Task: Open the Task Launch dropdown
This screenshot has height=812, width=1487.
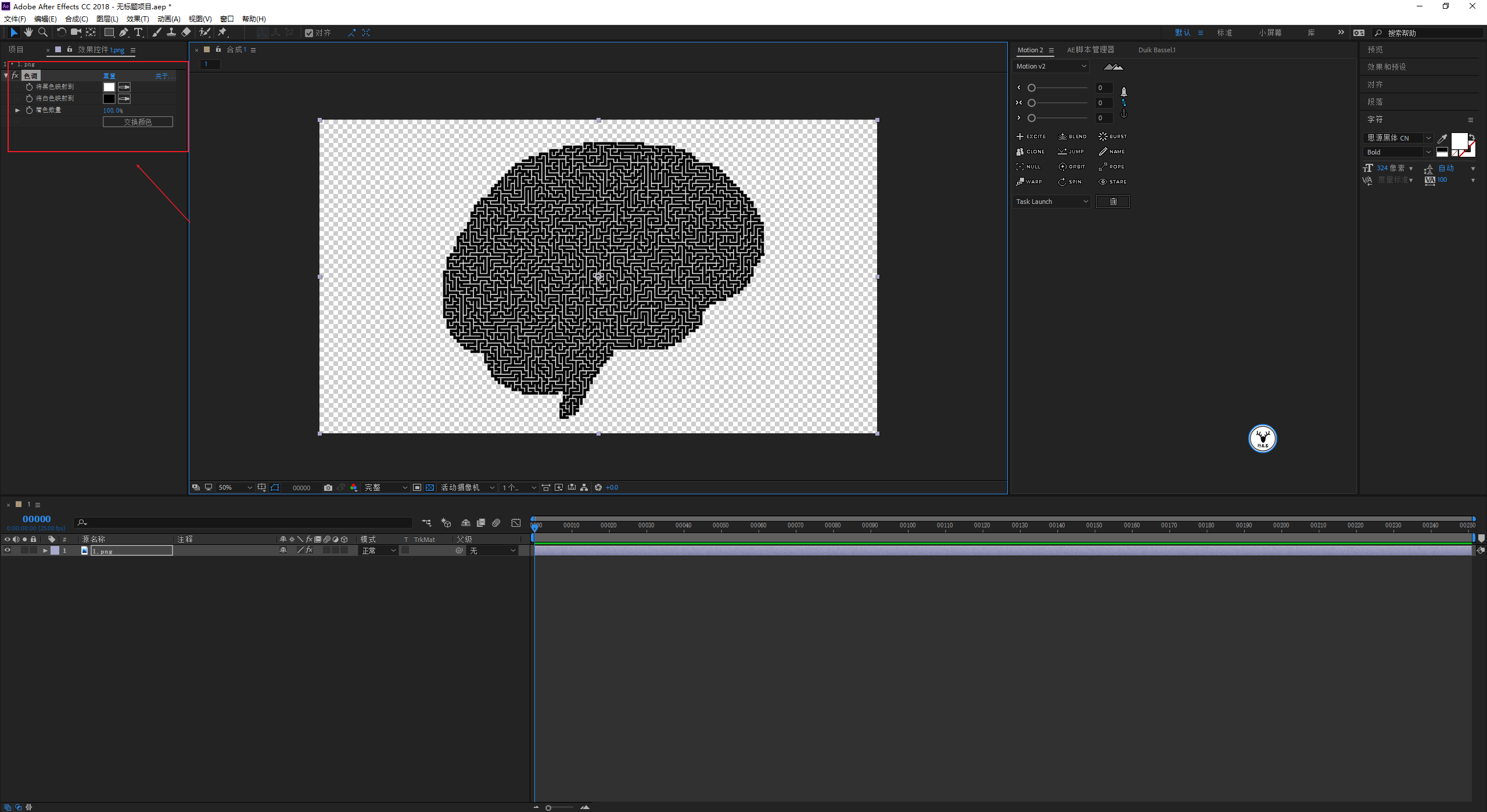Action: click(x=1051, y=202)
